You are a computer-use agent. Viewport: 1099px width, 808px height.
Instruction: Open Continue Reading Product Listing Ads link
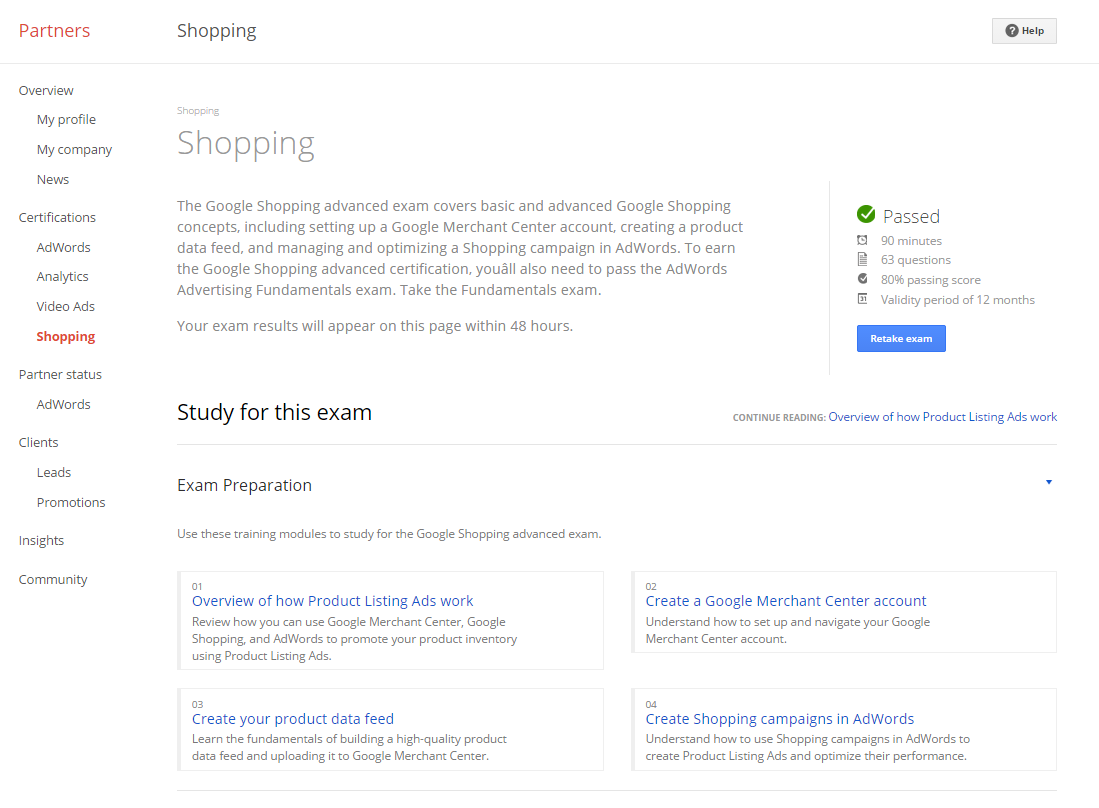pos(943,417)
